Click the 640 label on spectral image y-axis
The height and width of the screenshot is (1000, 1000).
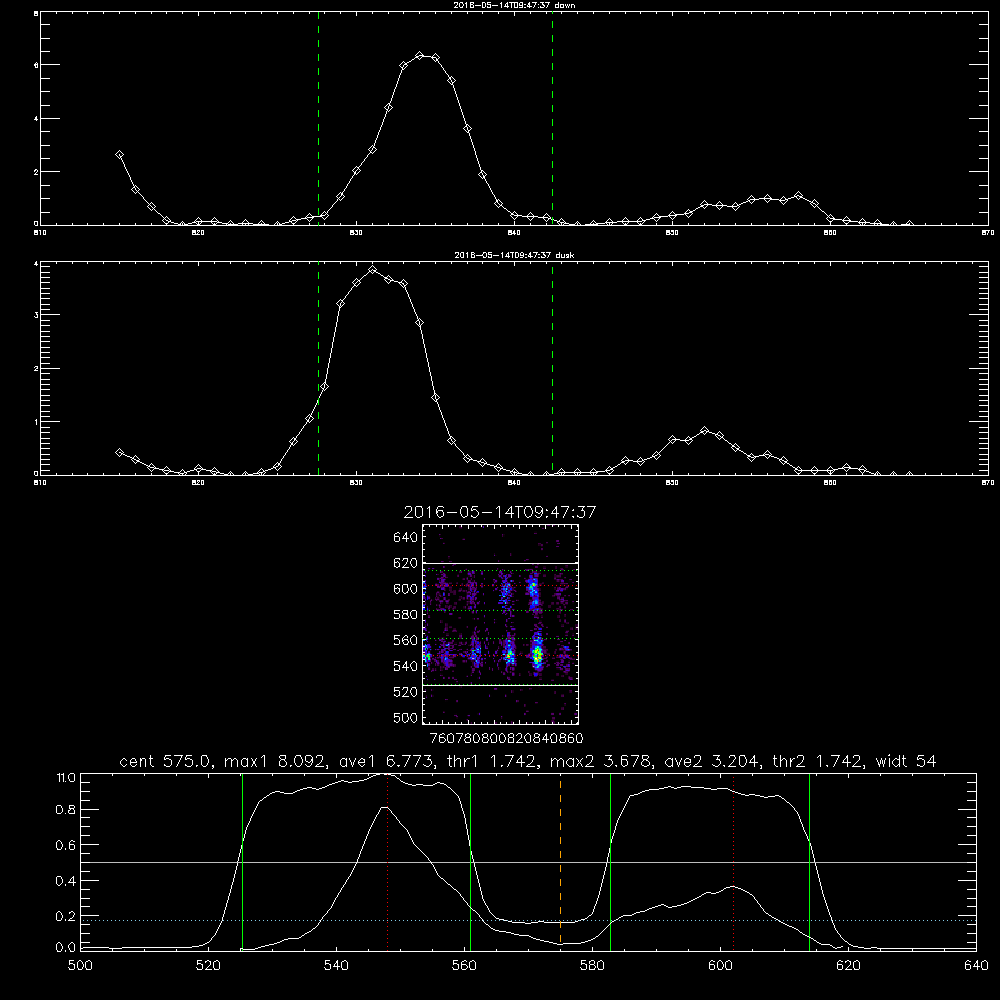405,538
